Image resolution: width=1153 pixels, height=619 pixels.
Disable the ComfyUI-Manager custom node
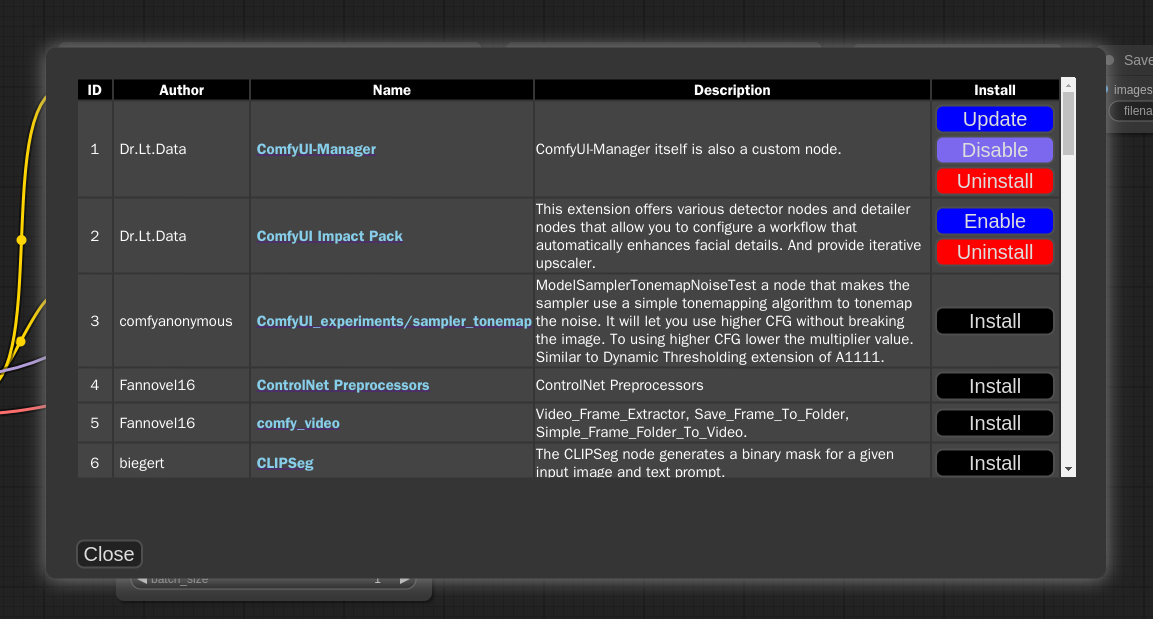pyautogui.click(x=994, y=150)
